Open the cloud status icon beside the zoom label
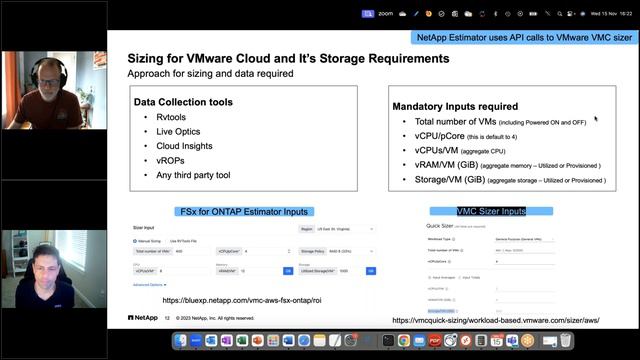The height and width of the screenshot is (360, 640). [x=402, y=14]
